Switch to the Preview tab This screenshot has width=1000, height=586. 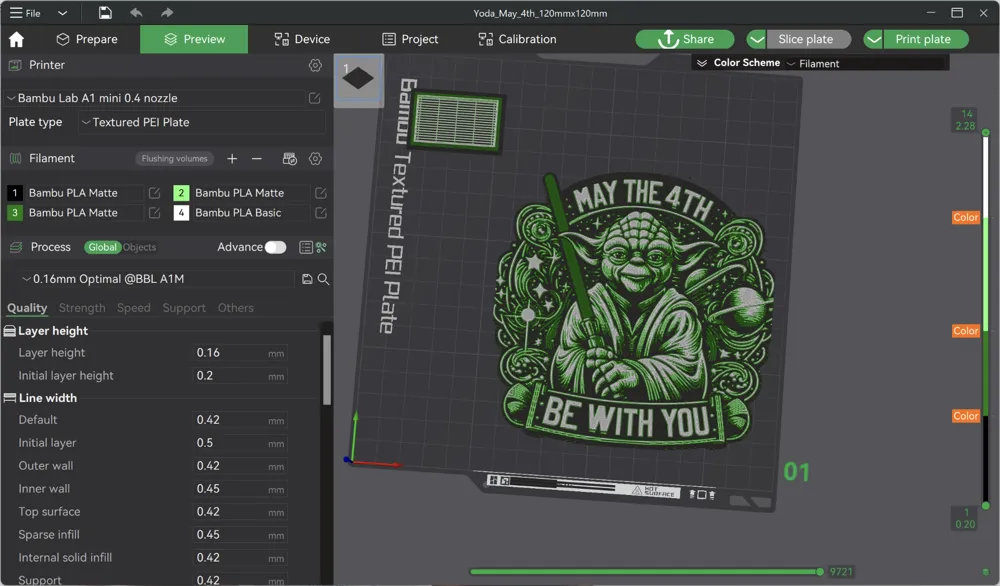click(194, 40)
